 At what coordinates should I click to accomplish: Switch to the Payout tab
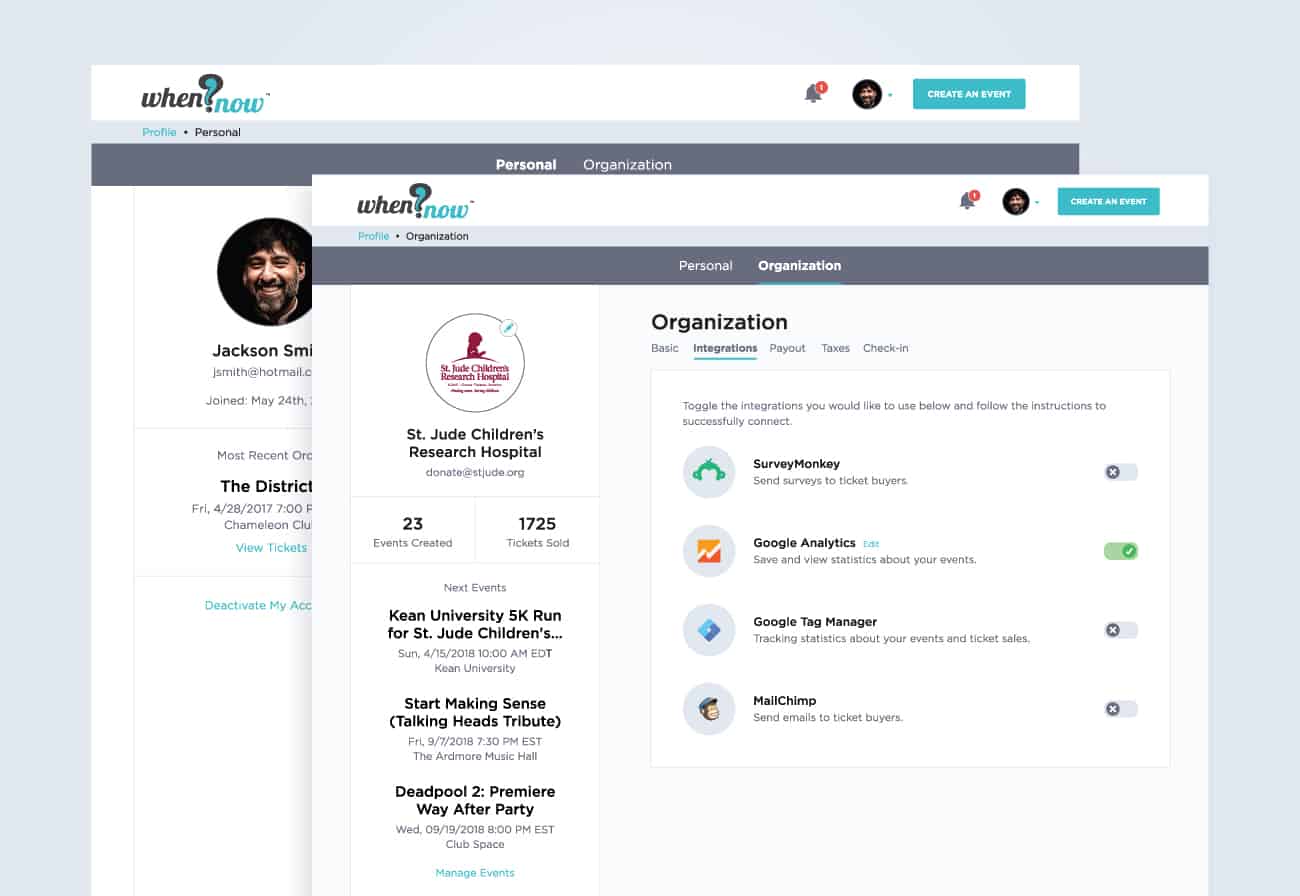click(787, 348)
